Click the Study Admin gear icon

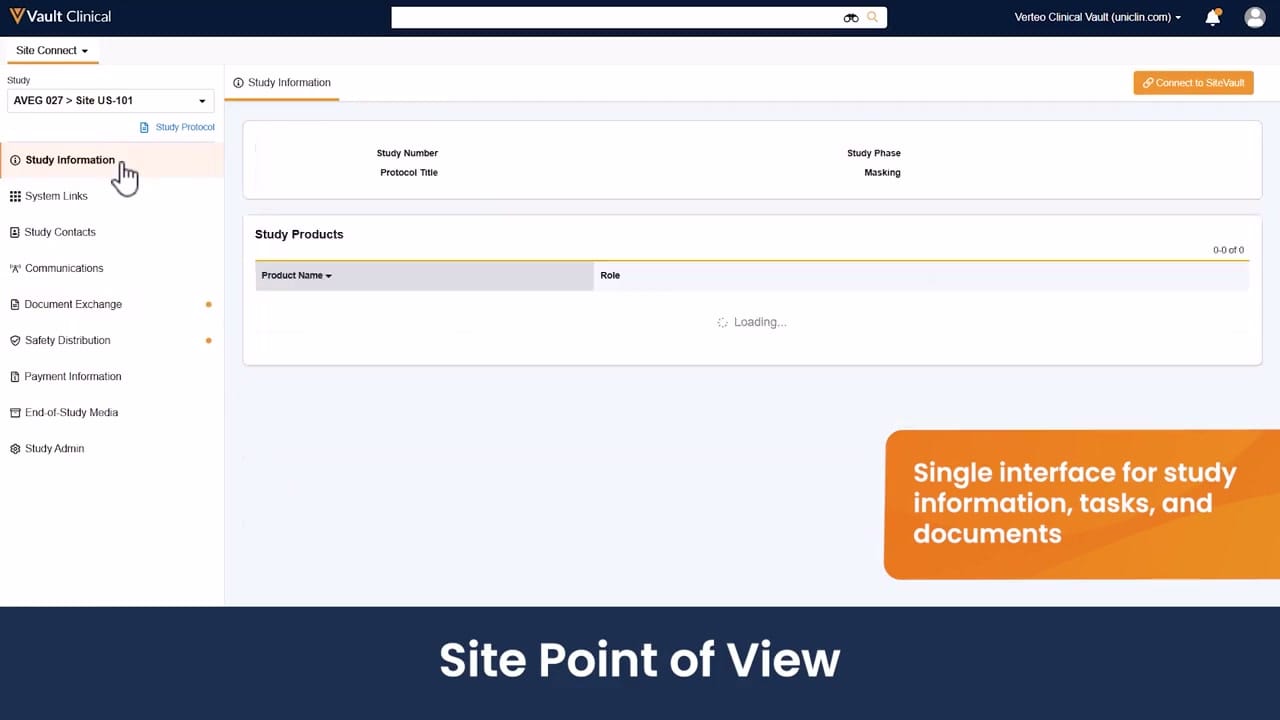[15, 448]
